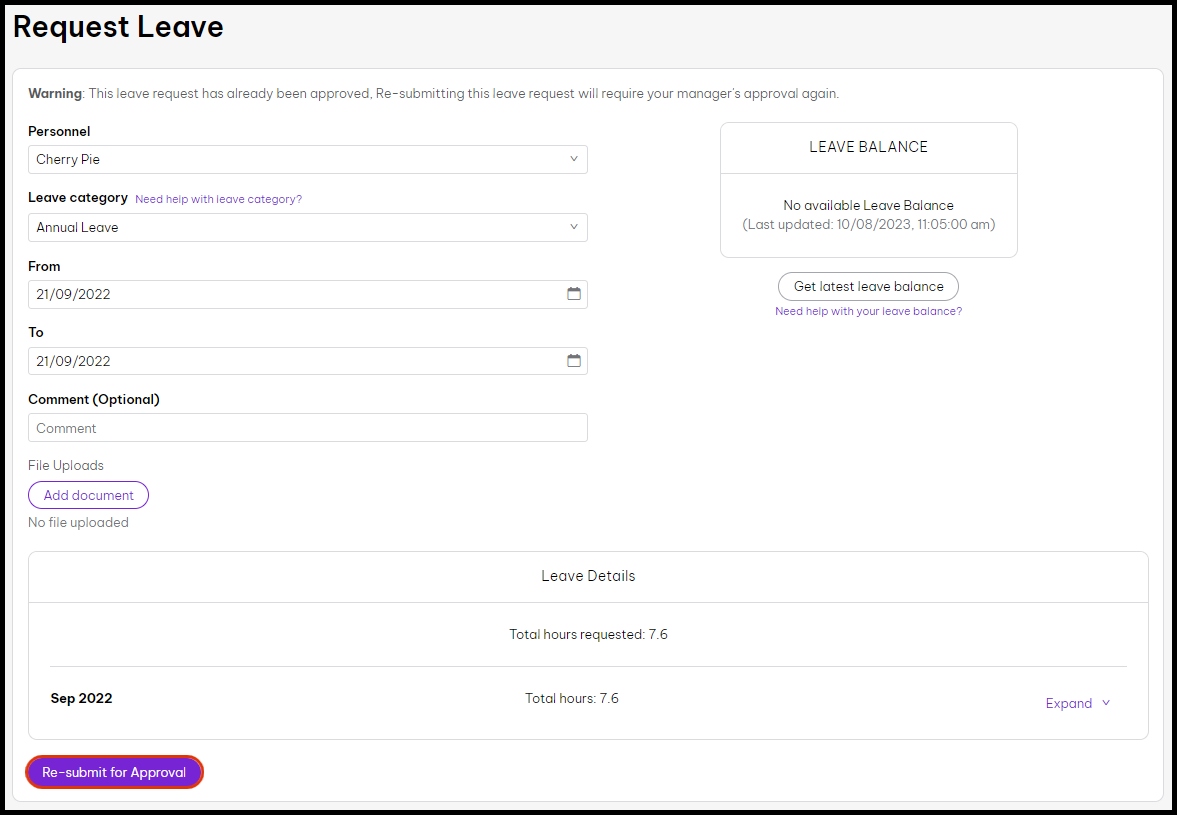This screenshot has width=1177, height=815.
Task: Click the Personnel dropdown chevron
Action: pyautogui.click(x=574, y=159)
